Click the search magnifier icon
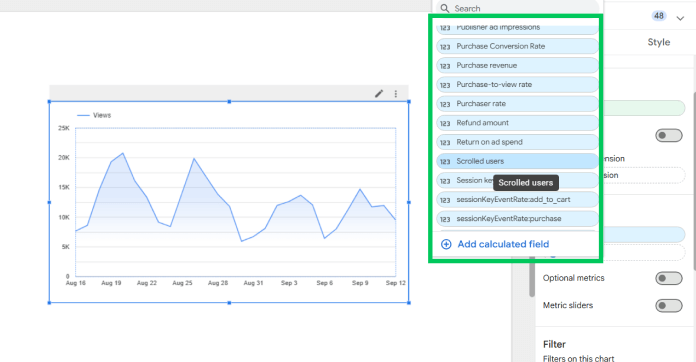The width and height of the screenshot is (696, 362). click(445, 8)
